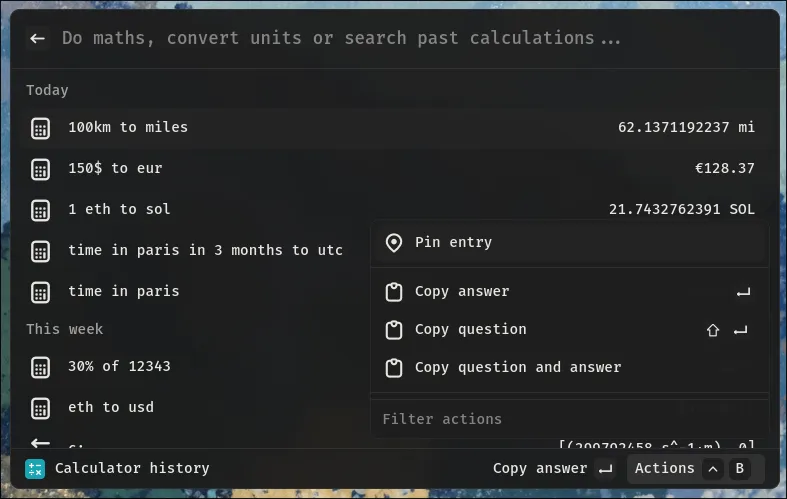Screen dimensions: 787x499
Task: Click the calculator icon beside 150$ to eur
Action: tap(40, 169)
